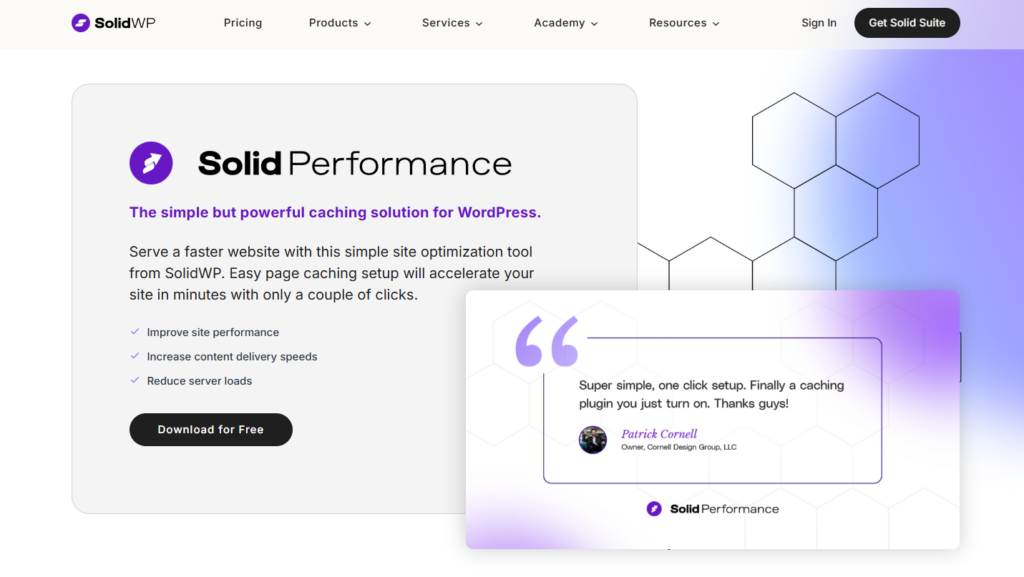The width and height of the screenshot is (1024, 577).
Task: Click the SolidWP wordmark text in header
Action: [x=125, y=23]
